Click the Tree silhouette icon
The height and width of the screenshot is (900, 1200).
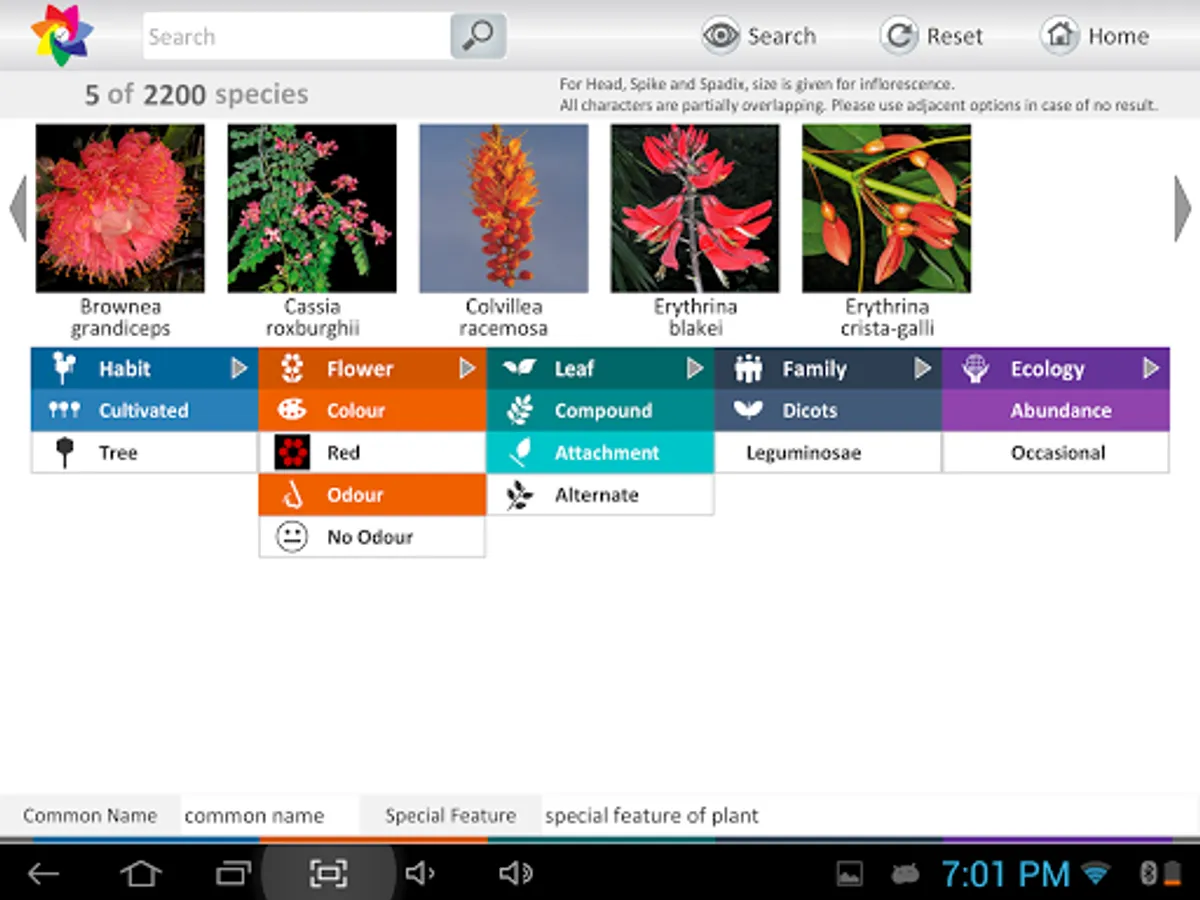65,453
